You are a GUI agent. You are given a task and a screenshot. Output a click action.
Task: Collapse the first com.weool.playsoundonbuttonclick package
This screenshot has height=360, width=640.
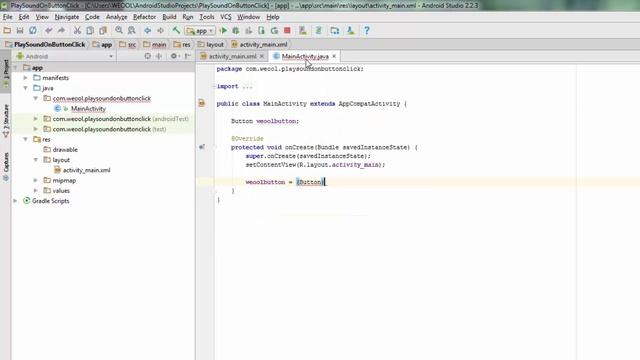pos(36,98)
